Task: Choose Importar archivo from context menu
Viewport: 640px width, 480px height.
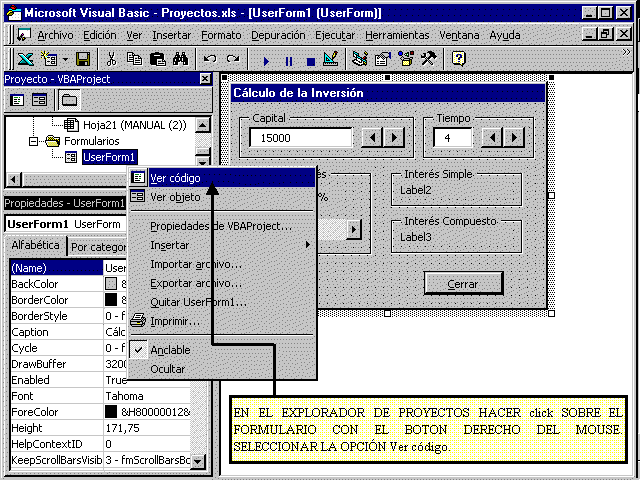Action: 222,264
